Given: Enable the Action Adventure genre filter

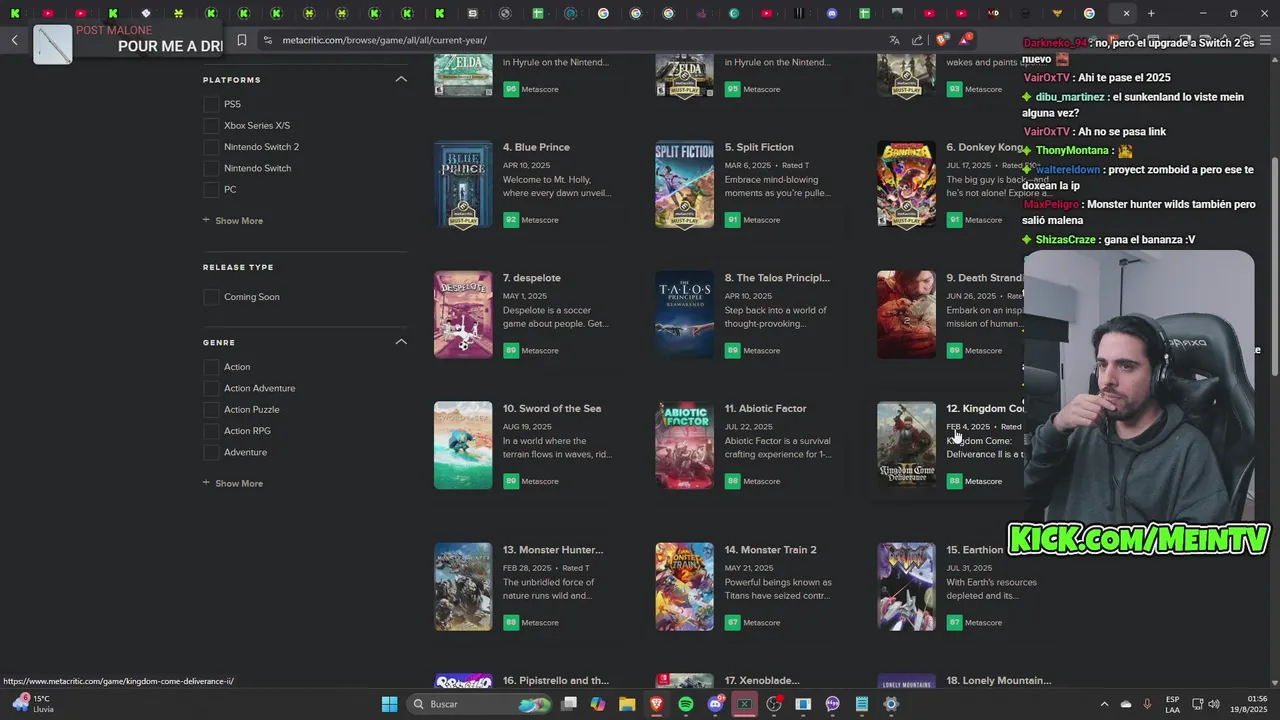Looking at the screenshot, I should pos(211,388).
